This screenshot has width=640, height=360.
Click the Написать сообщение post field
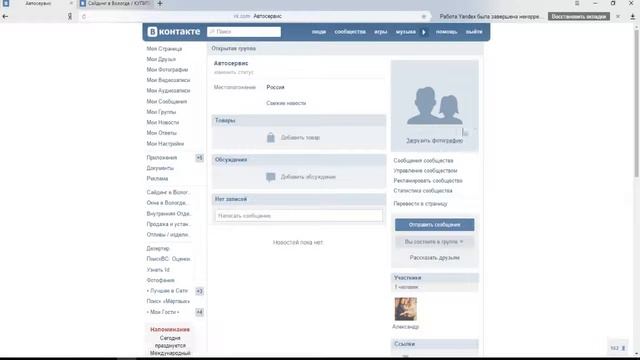point(299,216)
